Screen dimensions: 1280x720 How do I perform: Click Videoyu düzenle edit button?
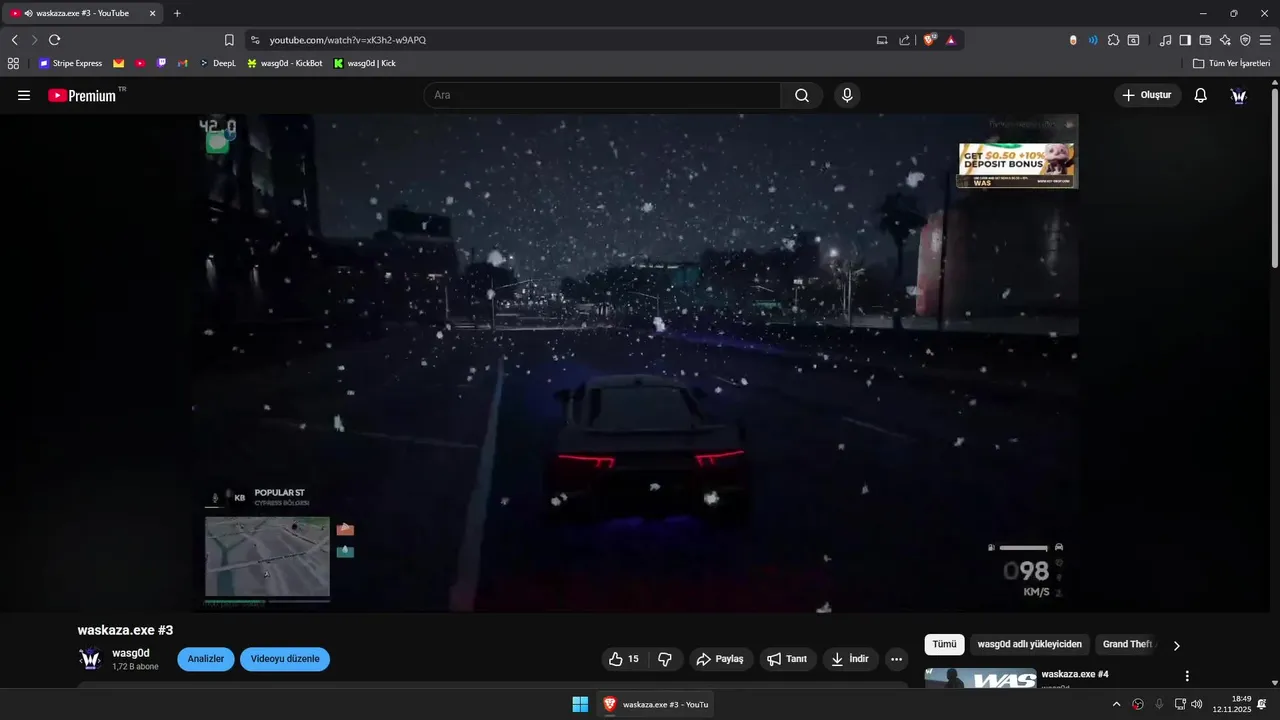point(285,659)
